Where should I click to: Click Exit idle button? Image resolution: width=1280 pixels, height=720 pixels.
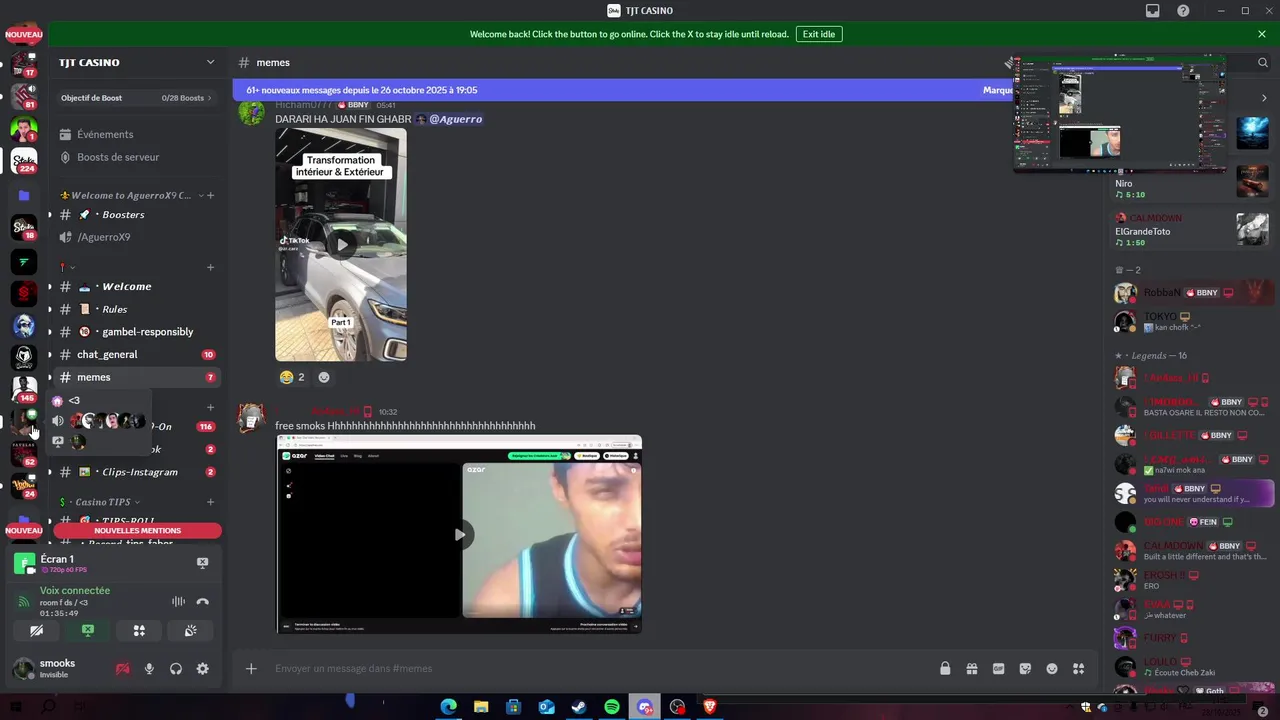pyautogui.click(x=819, y=34)
